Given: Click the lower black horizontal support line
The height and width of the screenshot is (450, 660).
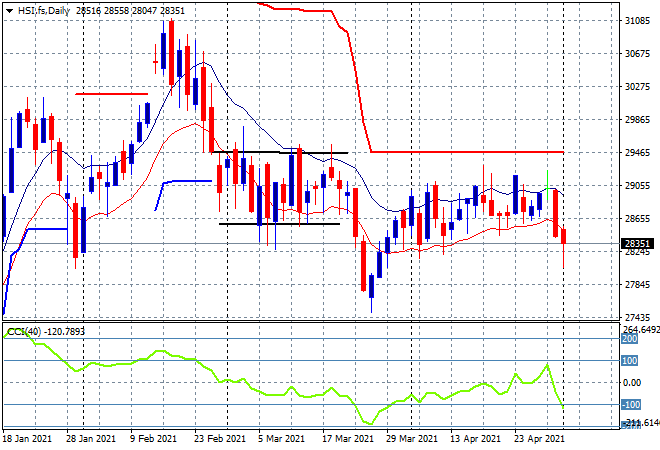Looking at the screenshot, I should click(279, 224).
